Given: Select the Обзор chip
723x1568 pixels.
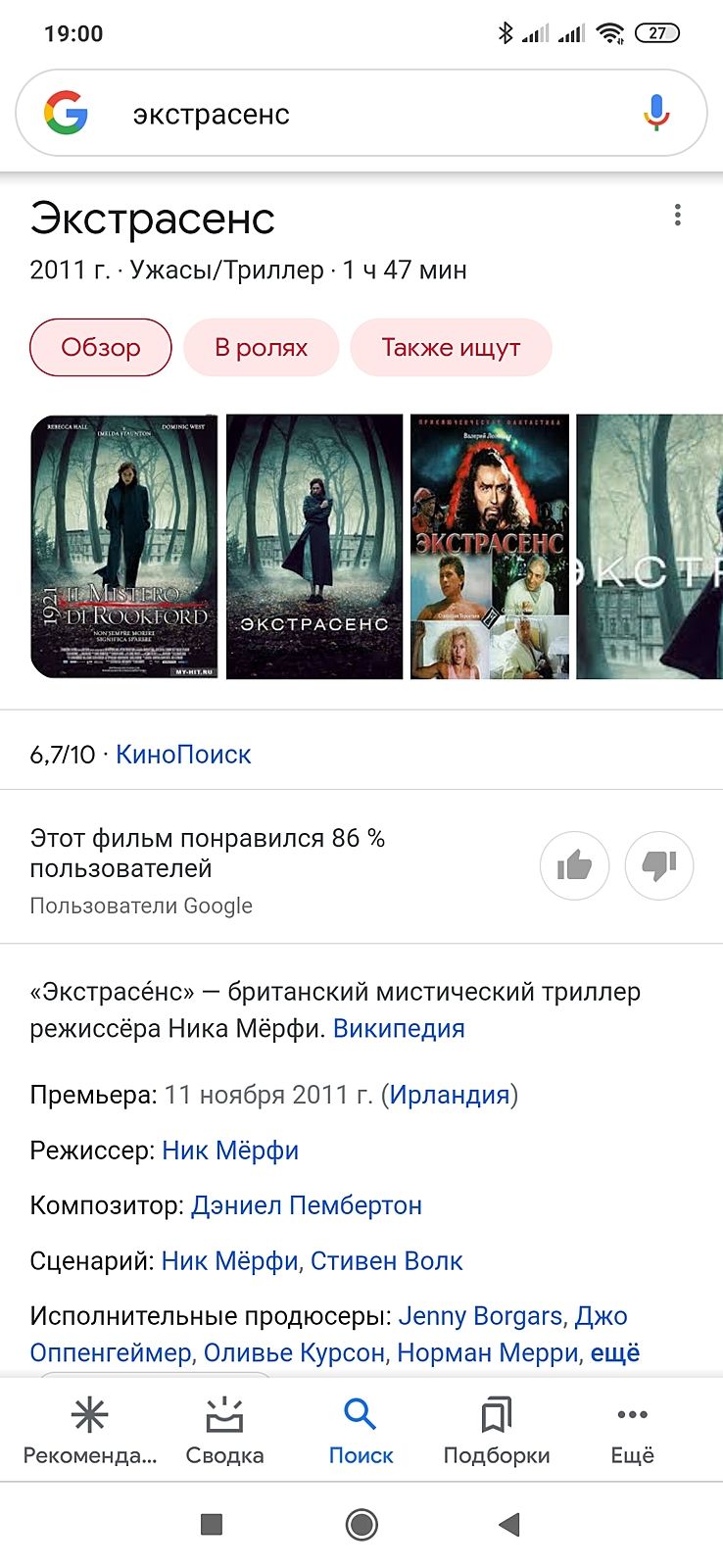Looking at the screenshot, I should tap(101, 347).
